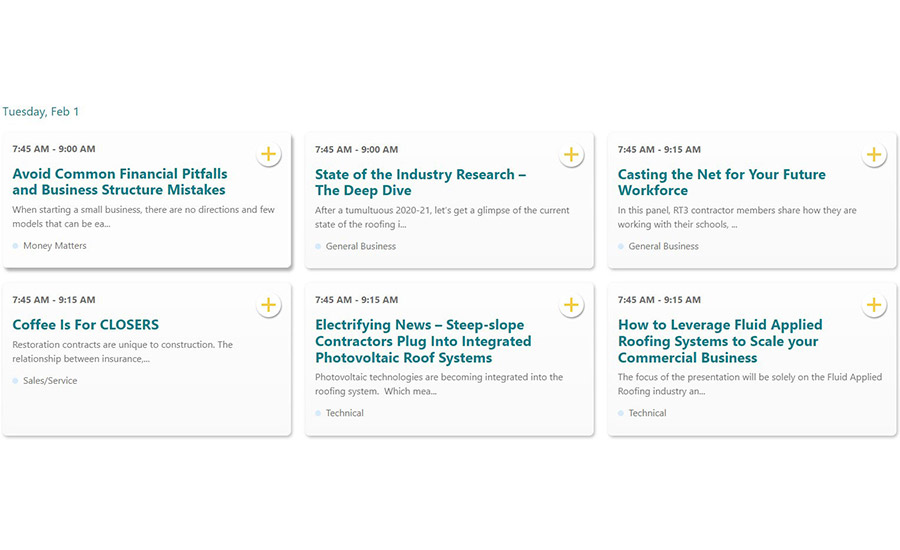
Task: Add Avoid Common Financial Pitfalls session via plus icon
Action: pyautogui.click(x=268, y=154)
